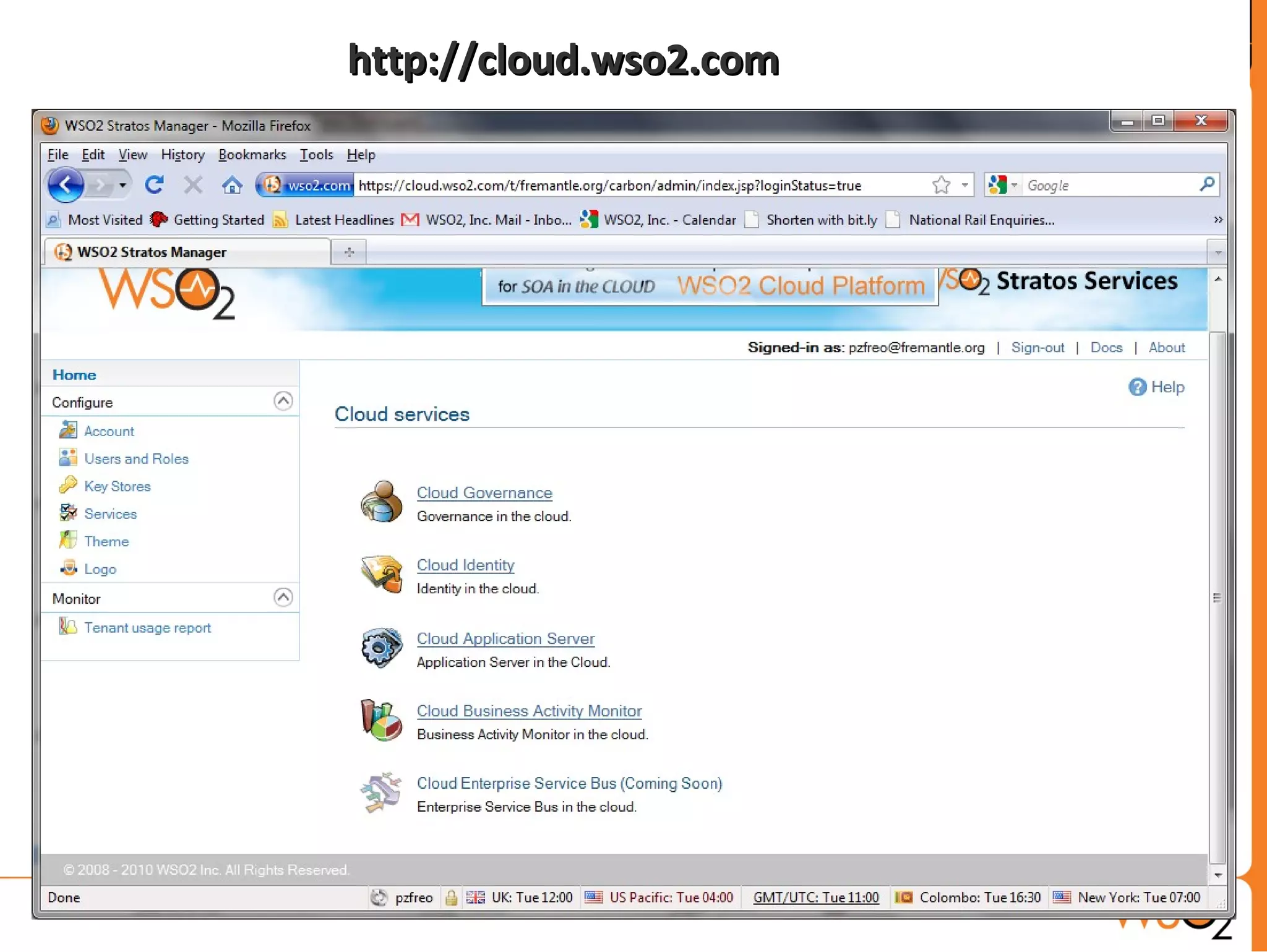The height and width of the screenshot is (952, 1267).
Task: Open the About link
Action: pyautogui.click(x=1166, y=348)
